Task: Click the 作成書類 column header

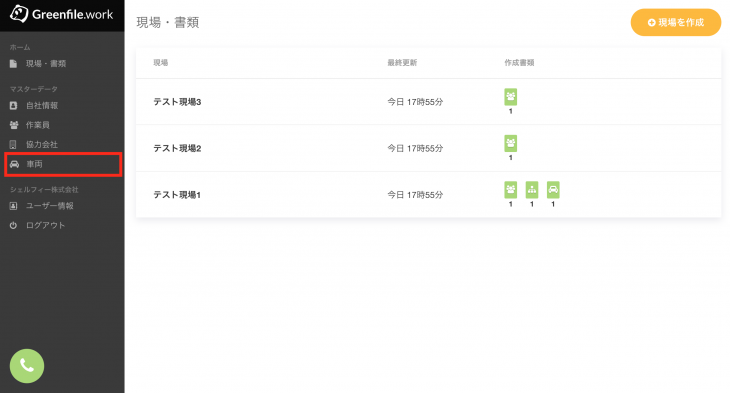Action: pos(519,63)
